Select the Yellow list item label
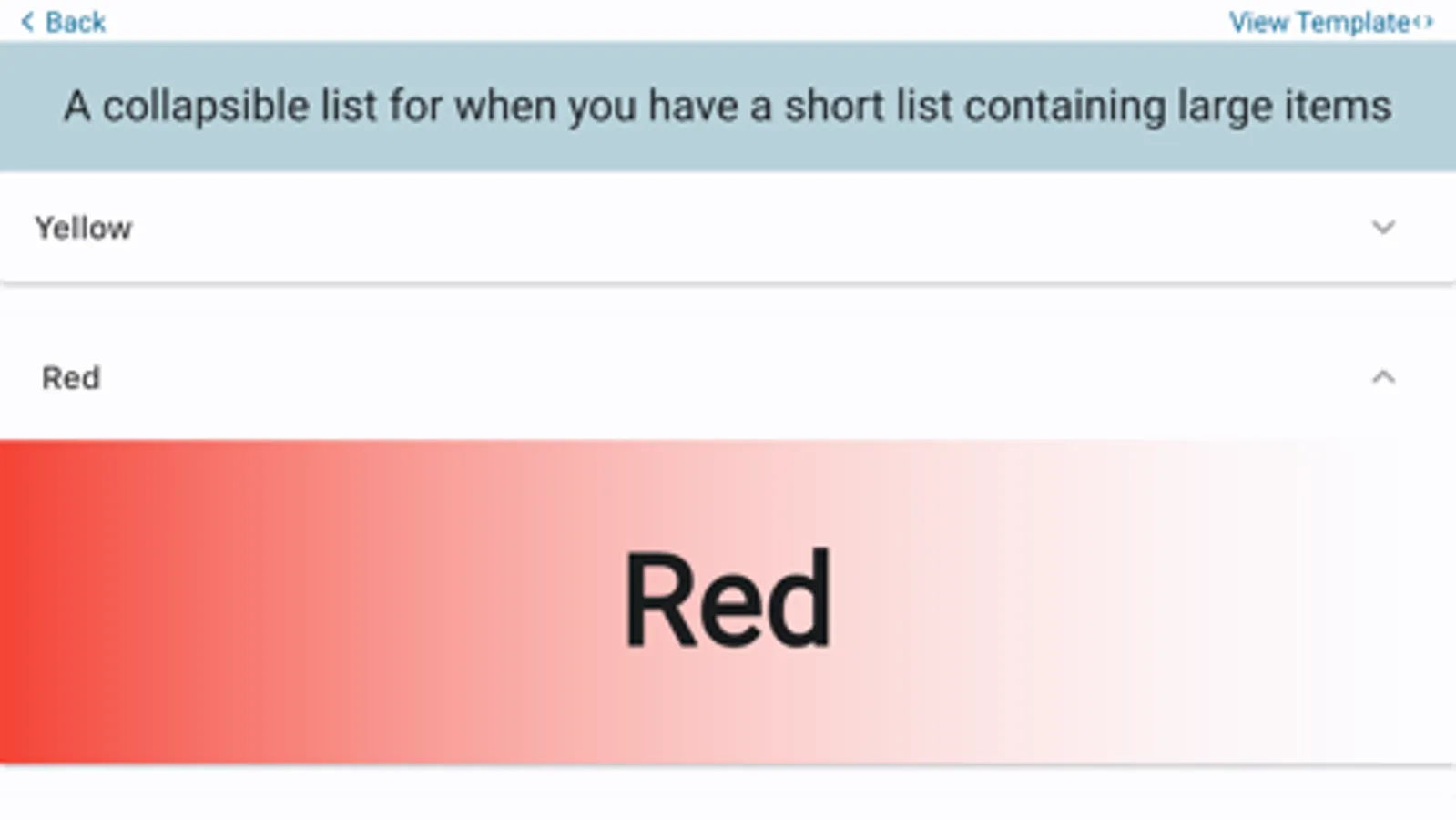 (x=84, y=228)
